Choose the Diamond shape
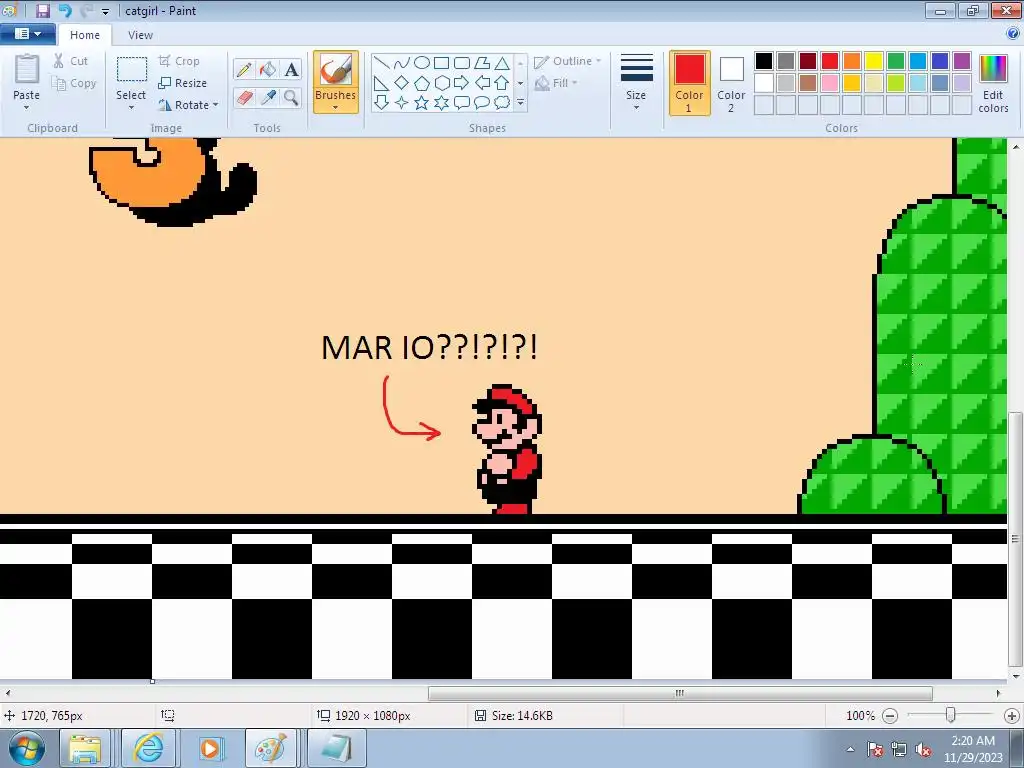Viewport: 1024px width, 768px height. click(x=402, y=83)
